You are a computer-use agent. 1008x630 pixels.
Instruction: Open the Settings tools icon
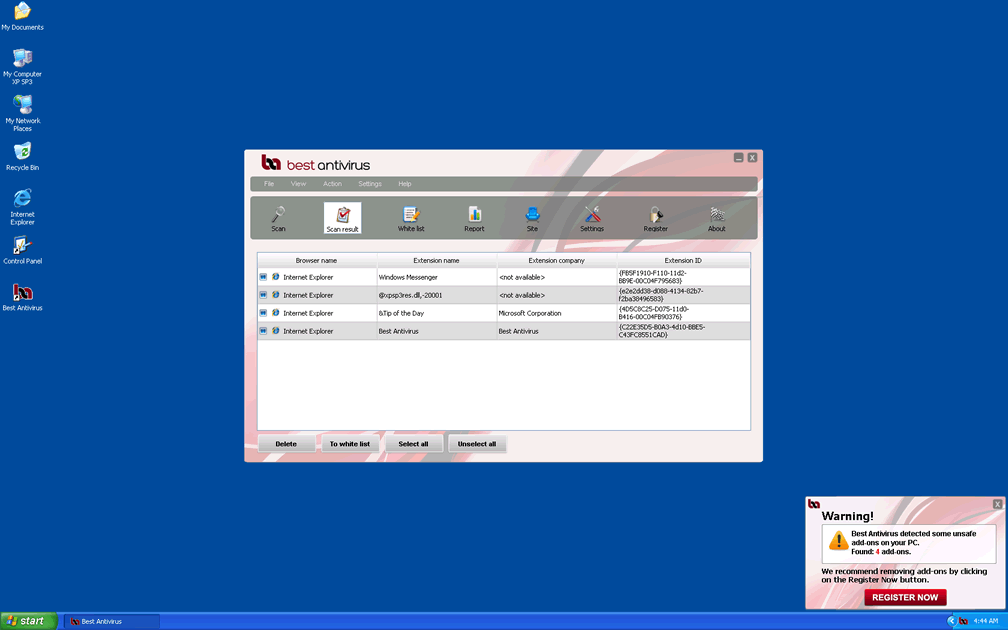pyautogui.click(x=592, y=218)
